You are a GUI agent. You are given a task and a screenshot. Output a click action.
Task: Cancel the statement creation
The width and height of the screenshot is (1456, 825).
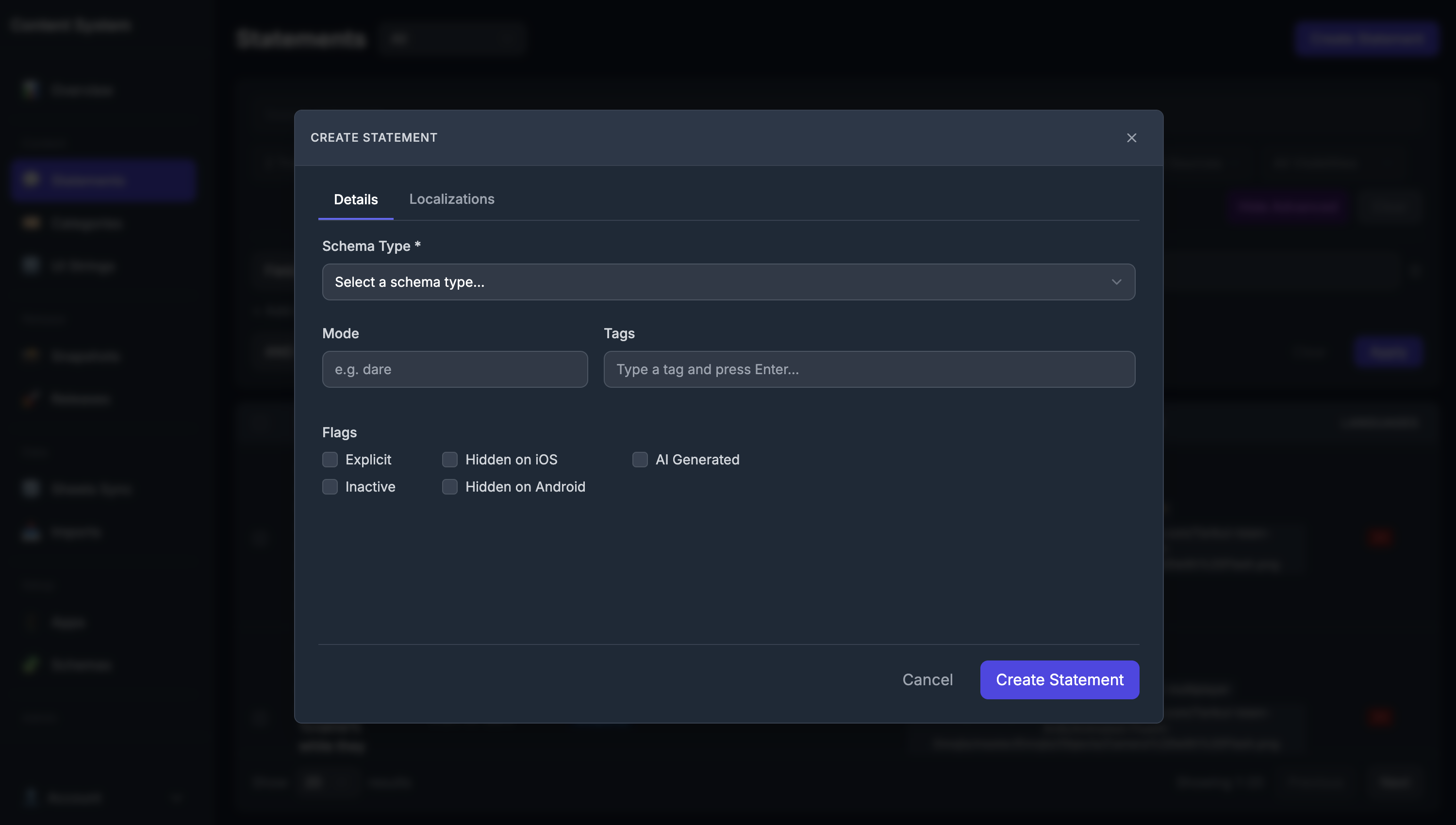[927, 679]
